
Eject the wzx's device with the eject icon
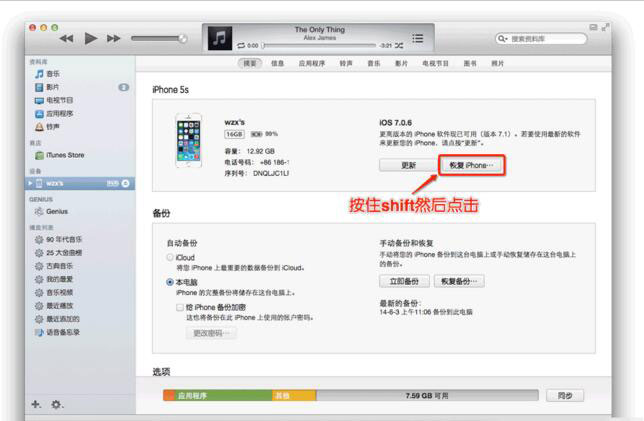(126, 183)
